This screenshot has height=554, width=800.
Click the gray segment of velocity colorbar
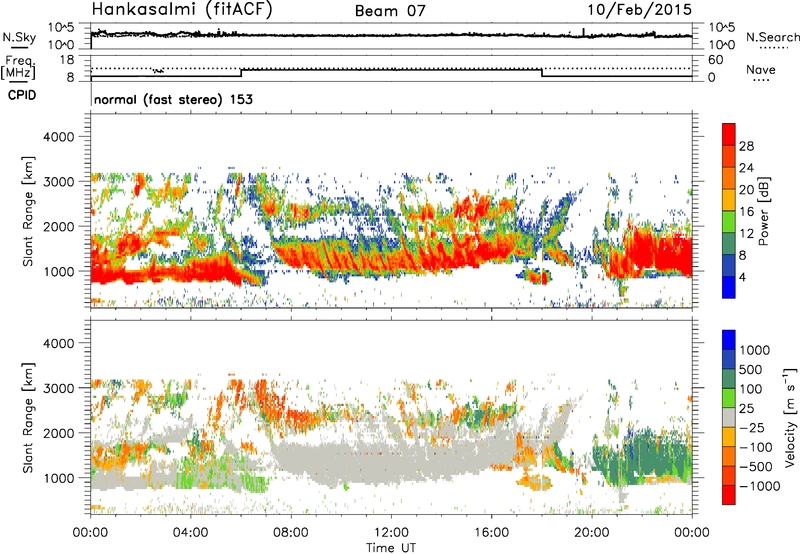pos(729,417)
